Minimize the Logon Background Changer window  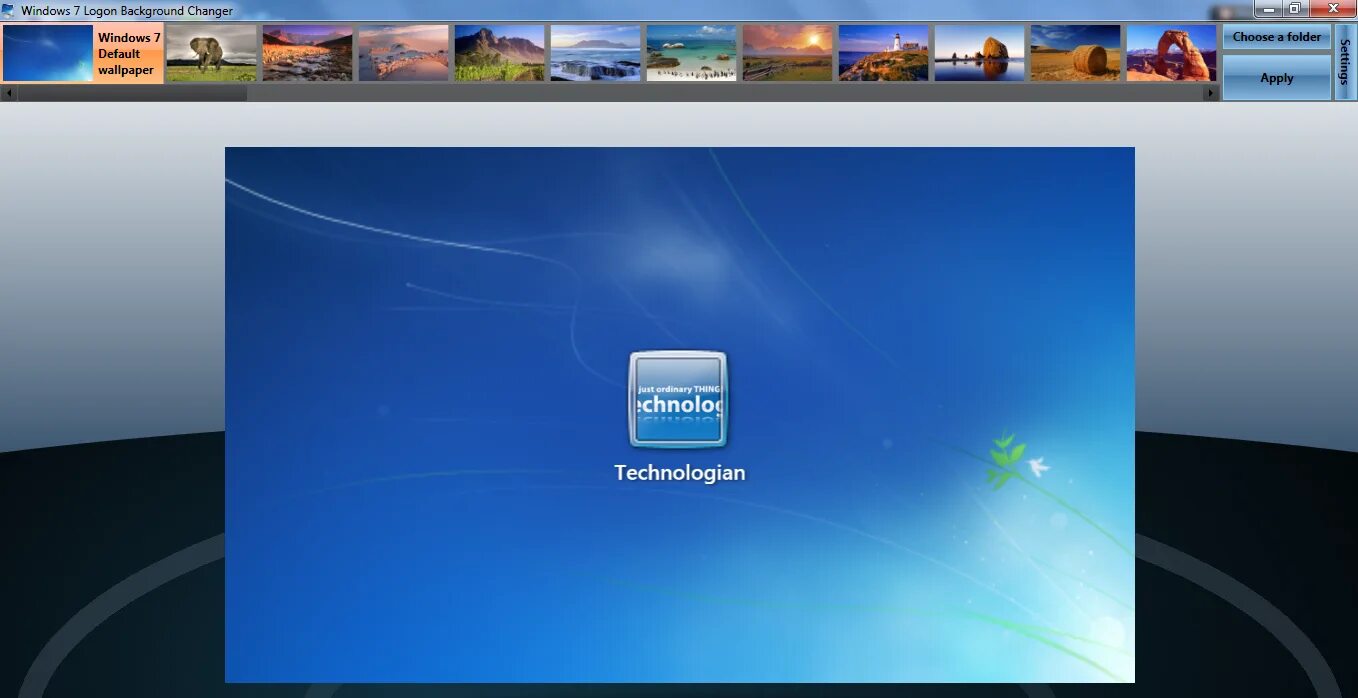[x=1269, y=9]
